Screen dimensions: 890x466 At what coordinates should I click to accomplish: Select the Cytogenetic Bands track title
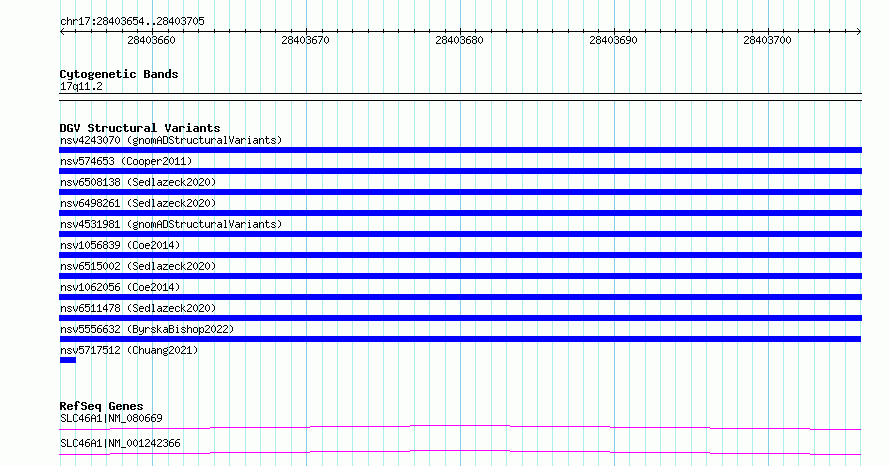click(119, 74)
